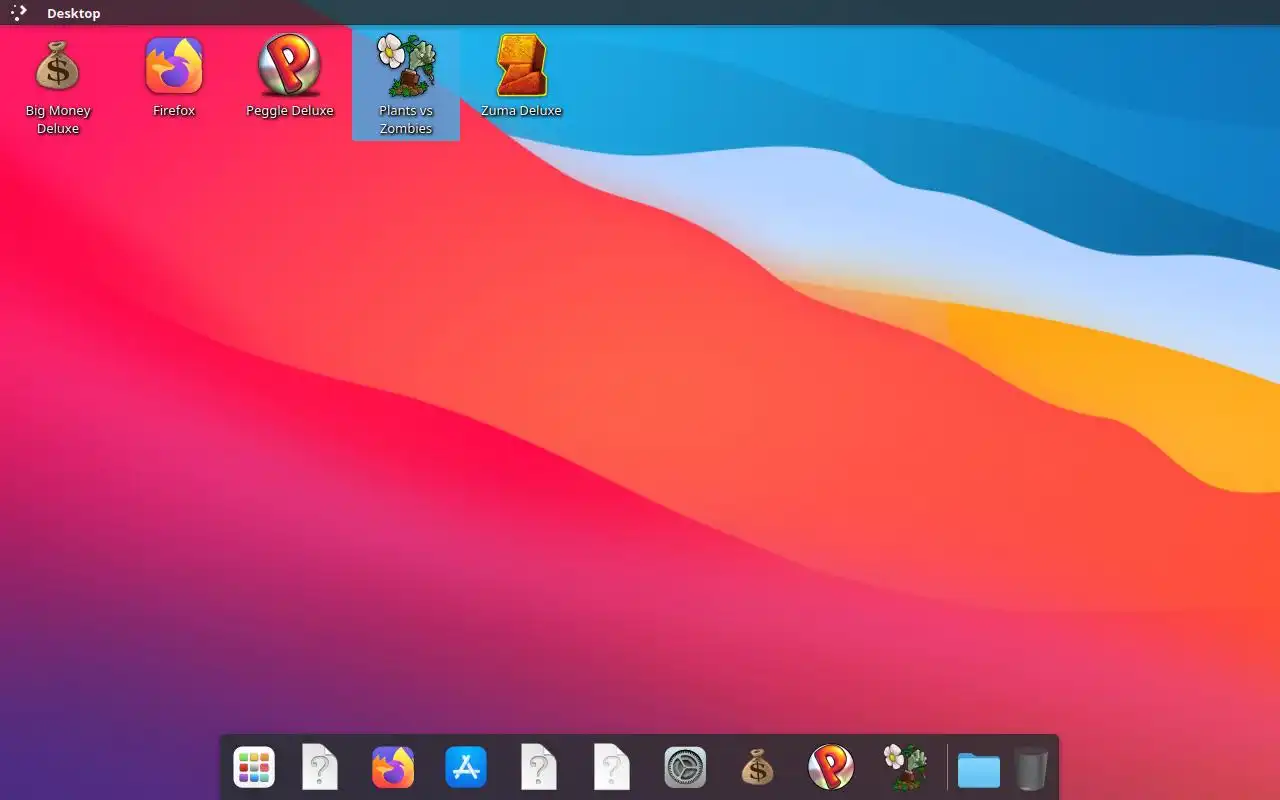Launch Peggle from the dock
Screen dimensions: 1280x800
[x=831, y=767]
